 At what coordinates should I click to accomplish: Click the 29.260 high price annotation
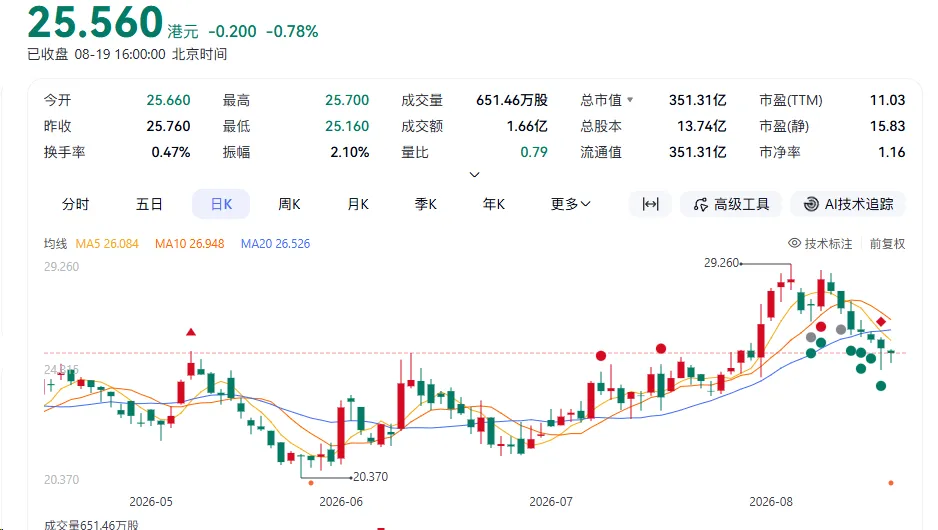(721, 263)
